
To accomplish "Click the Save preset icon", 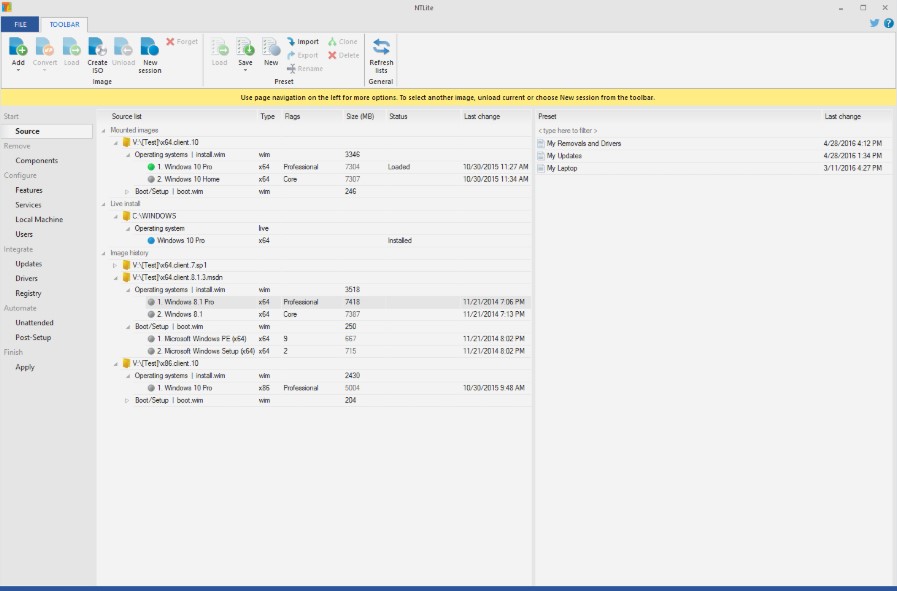I will click(245, 47).
